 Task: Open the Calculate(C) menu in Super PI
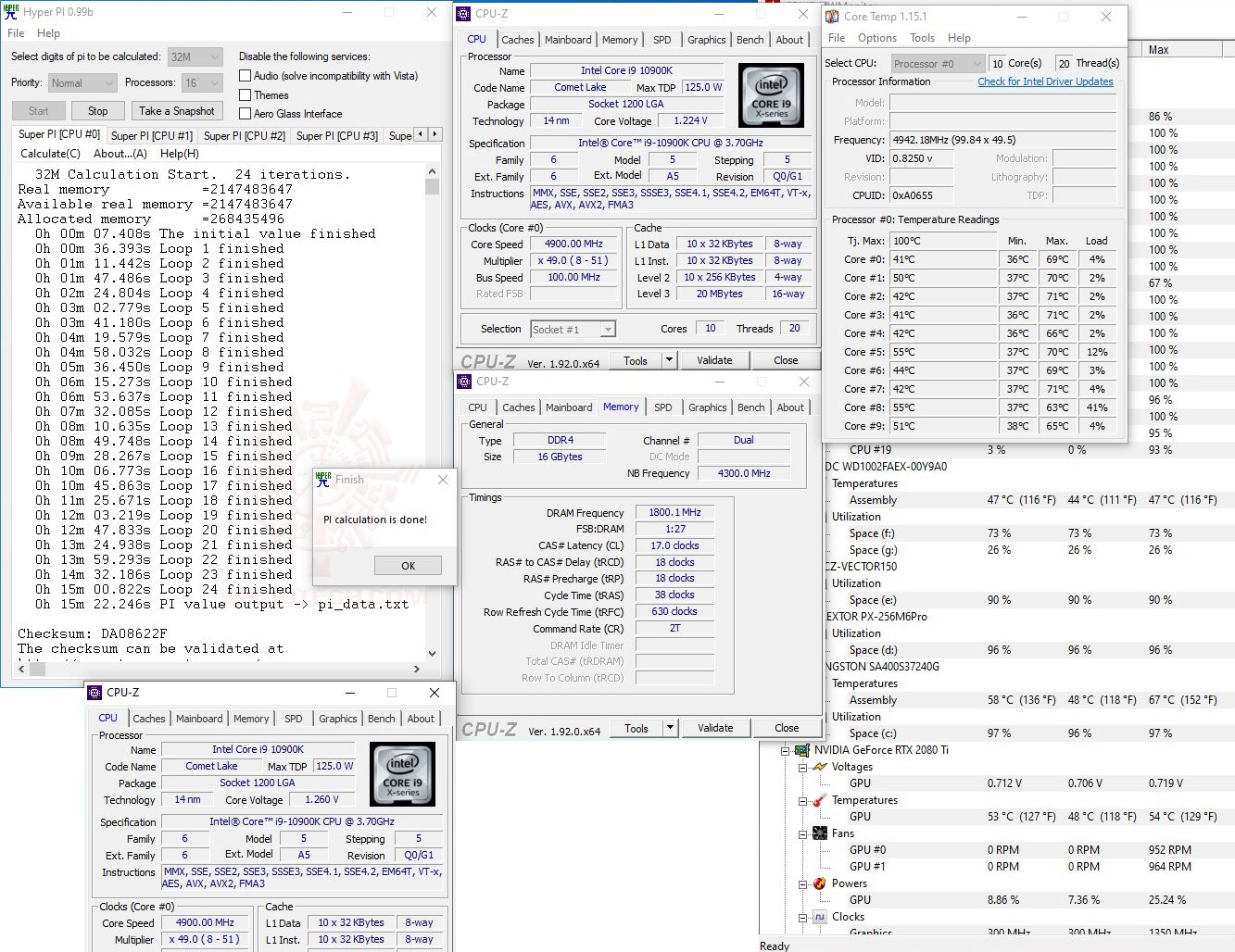tap(50, 154)
